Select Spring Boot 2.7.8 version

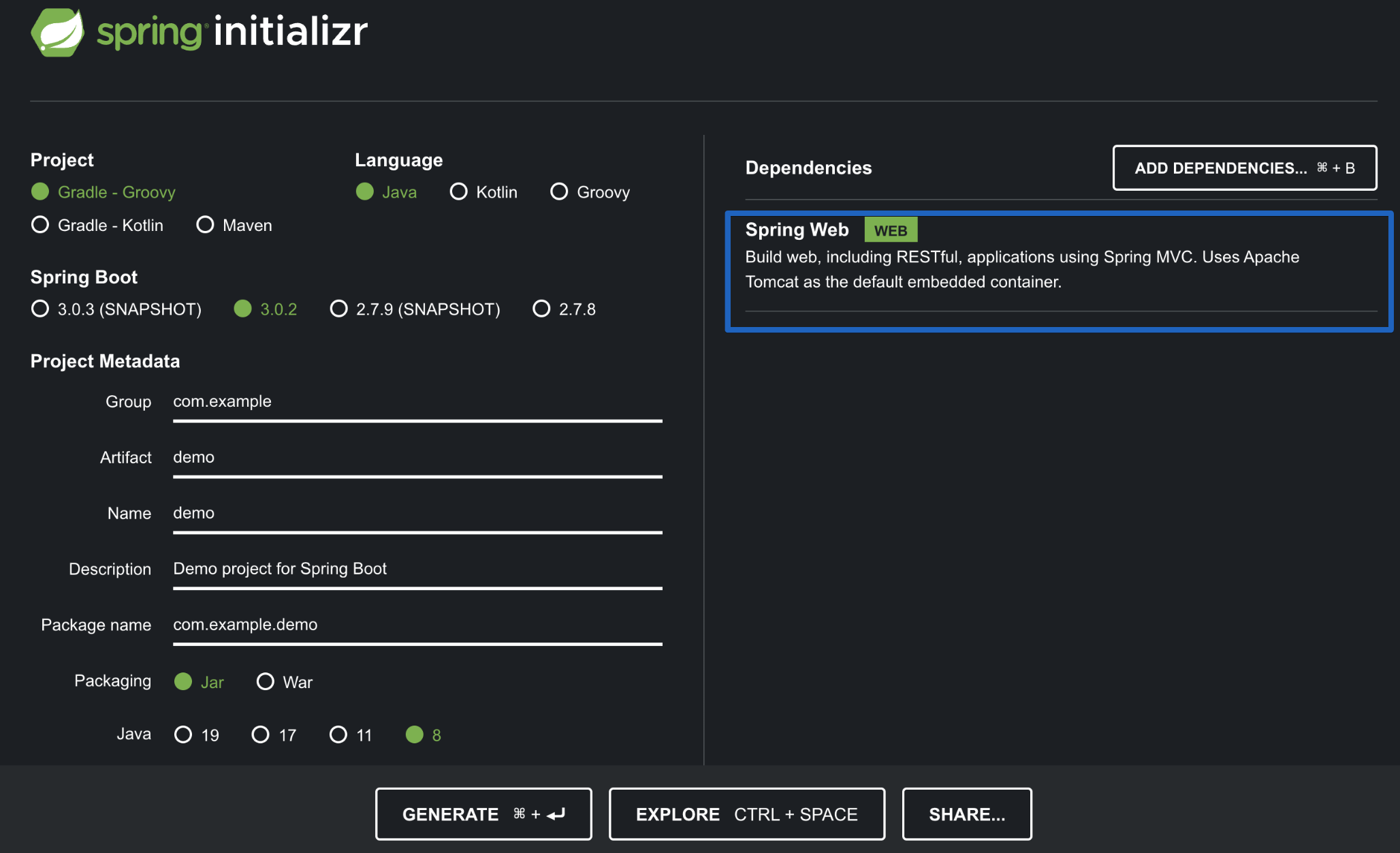[x=541, y=309]
